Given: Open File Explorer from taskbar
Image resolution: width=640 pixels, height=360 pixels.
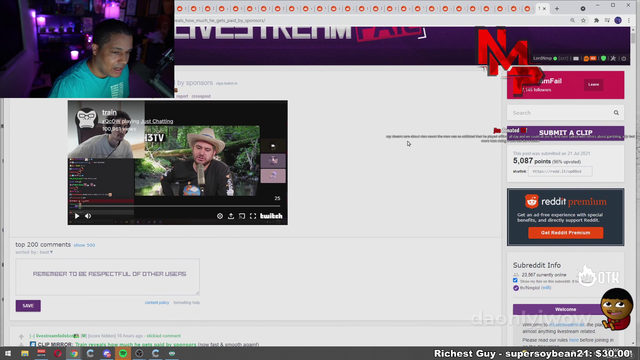Looking at the screenshot, I should point(24,353).
